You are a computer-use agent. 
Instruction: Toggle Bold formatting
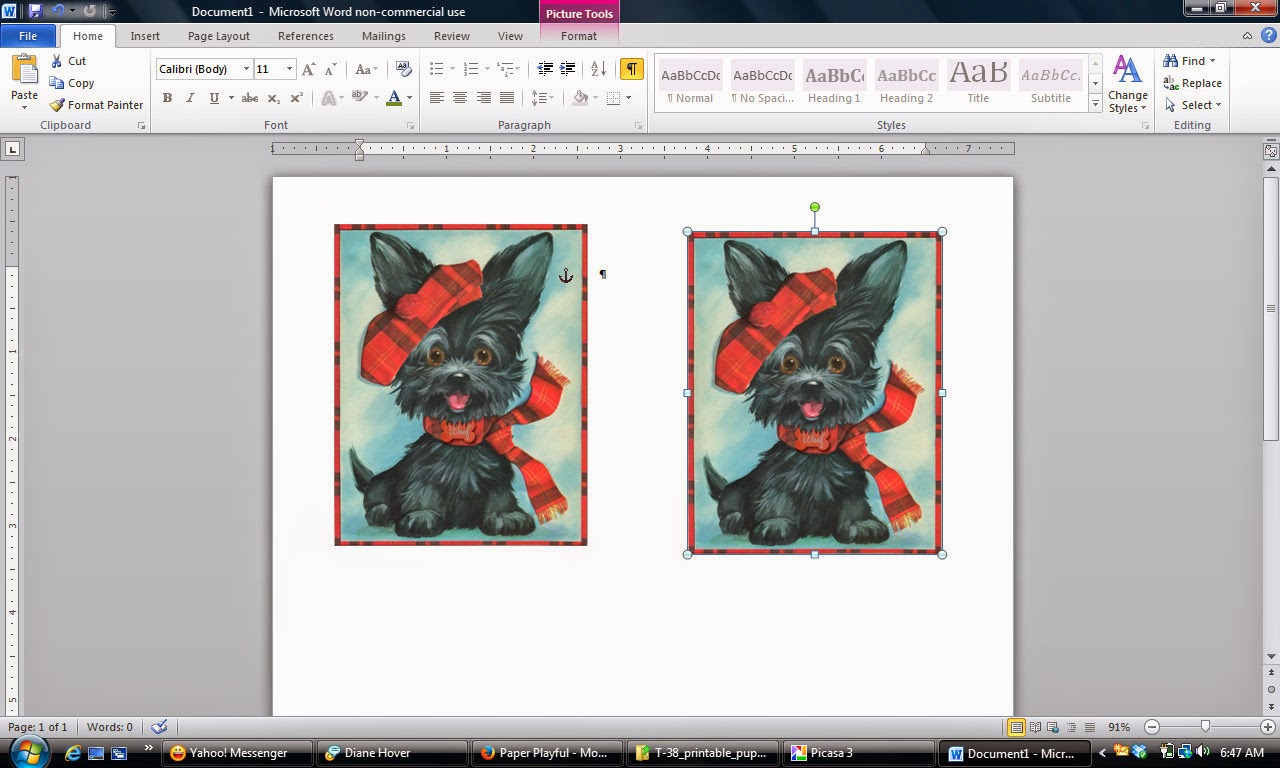point(167,98)
